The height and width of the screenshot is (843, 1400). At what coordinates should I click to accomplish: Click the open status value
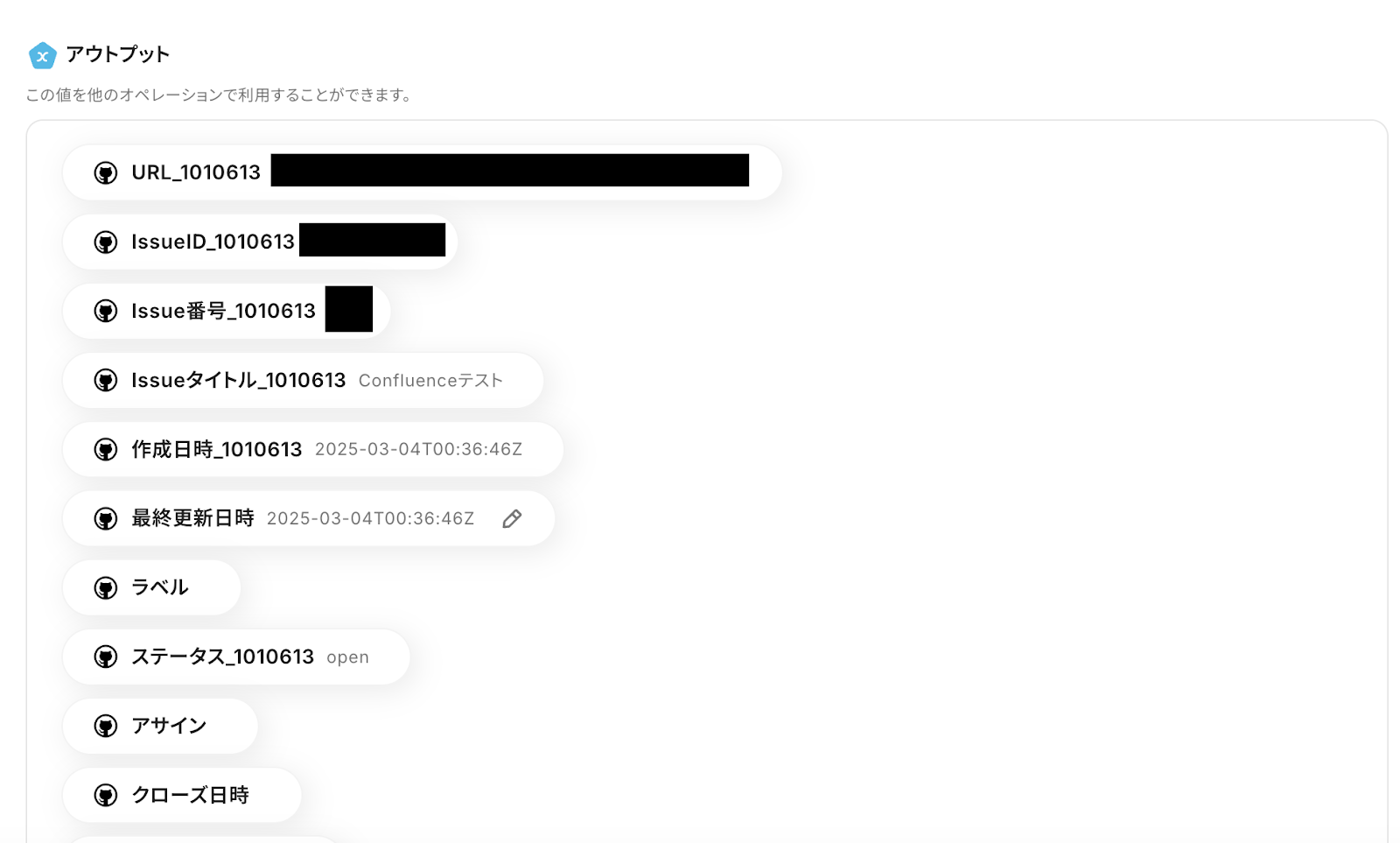coord(347,657)
